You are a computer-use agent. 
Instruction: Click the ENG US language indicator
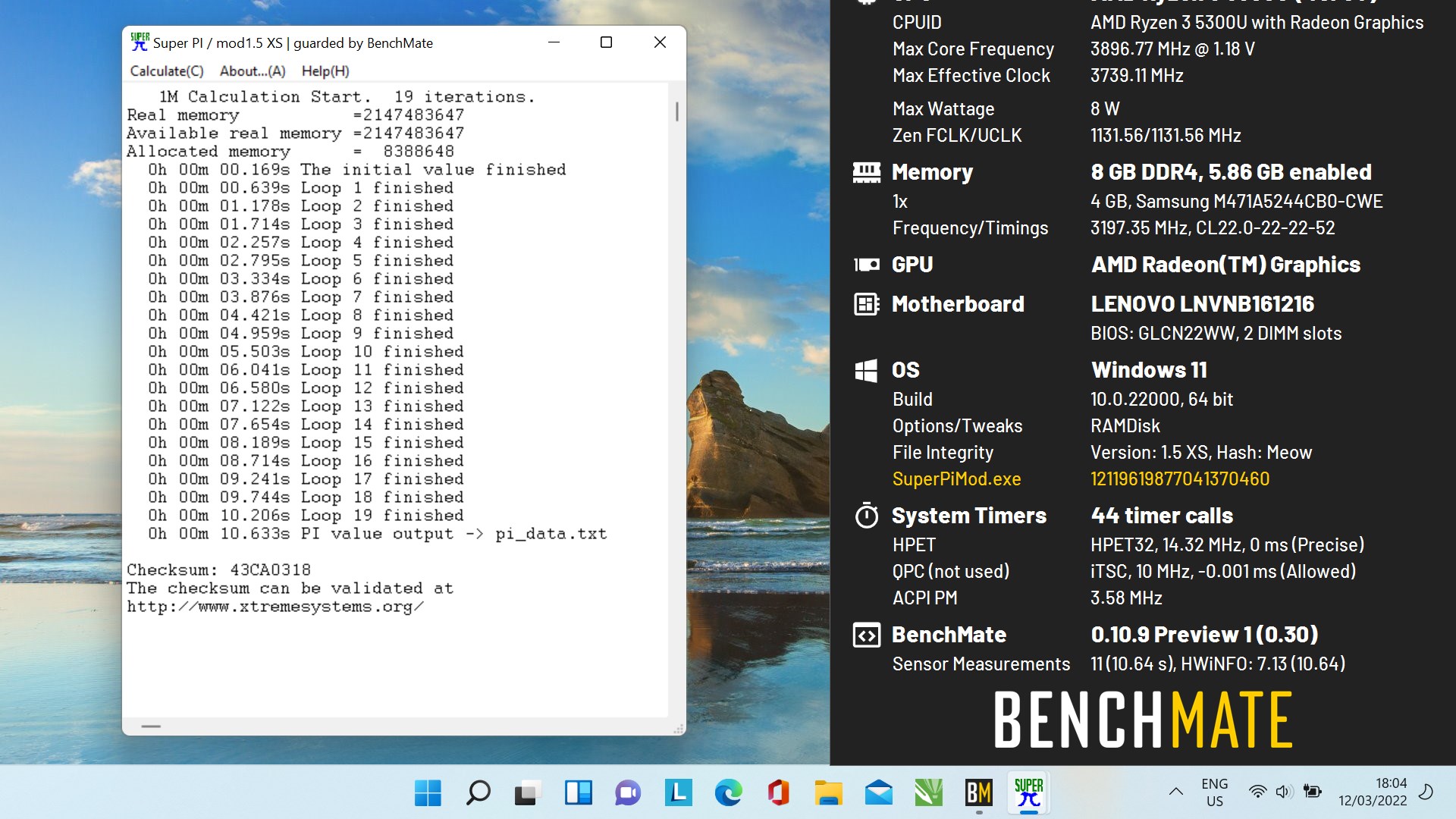click(x=1214, y=792)
